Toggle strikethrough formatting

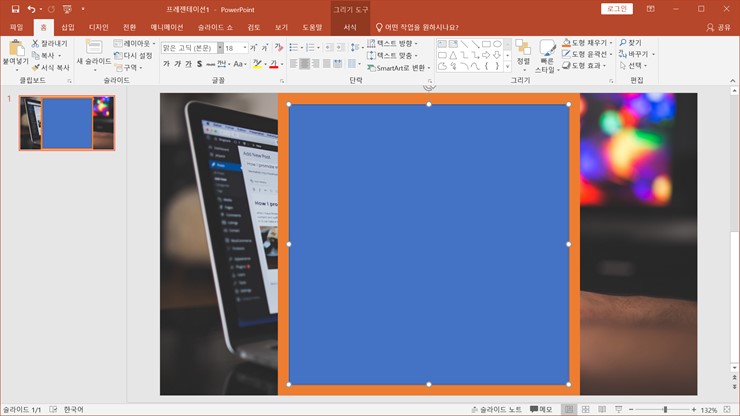pyautogui.click(x=210, y=64)
